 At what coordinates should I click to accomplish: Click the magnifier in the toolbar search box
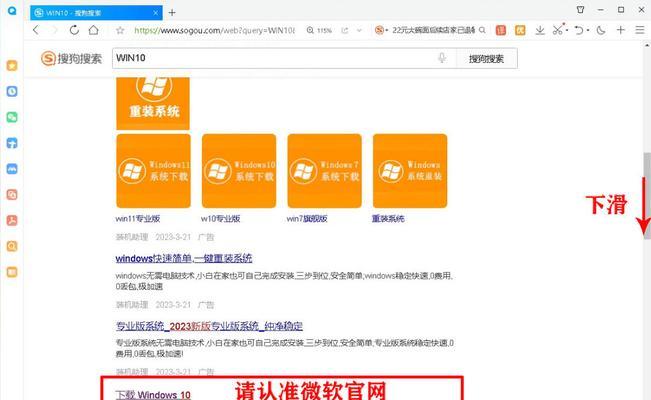click(x=482, y=30)
